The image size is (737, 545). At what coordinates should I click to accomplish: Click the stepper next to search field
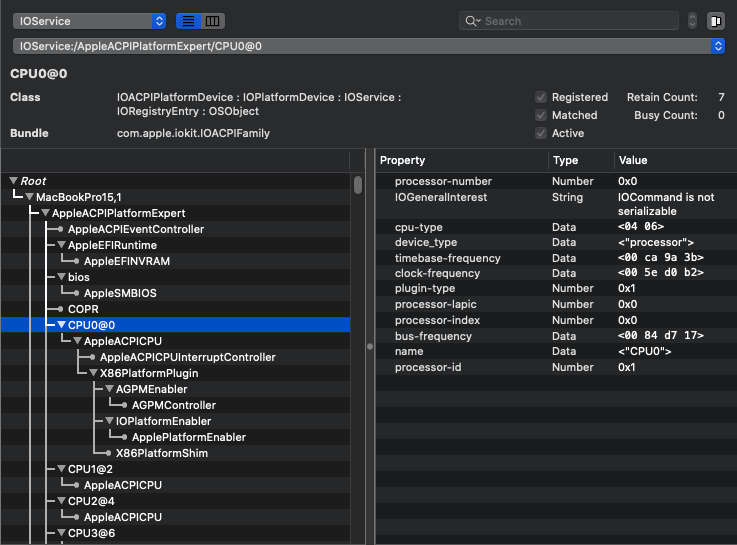(692, 21)
